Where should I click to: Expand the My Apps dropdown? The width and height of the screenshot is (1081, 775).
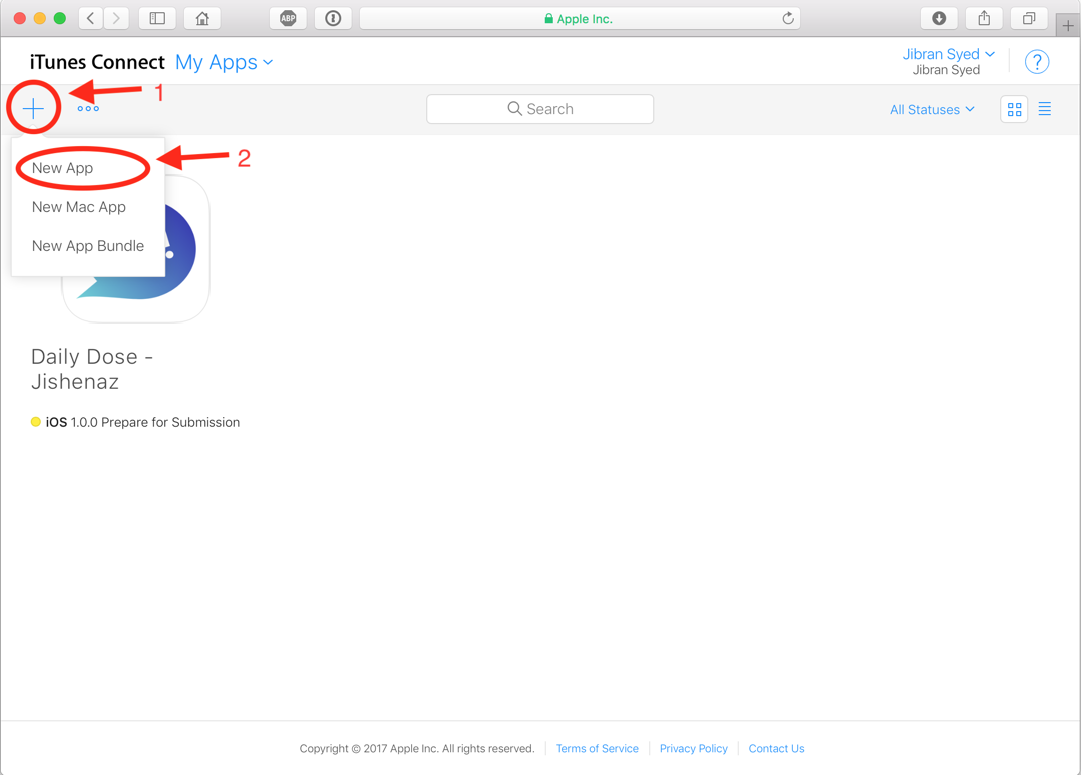click(x=224, y=62)
